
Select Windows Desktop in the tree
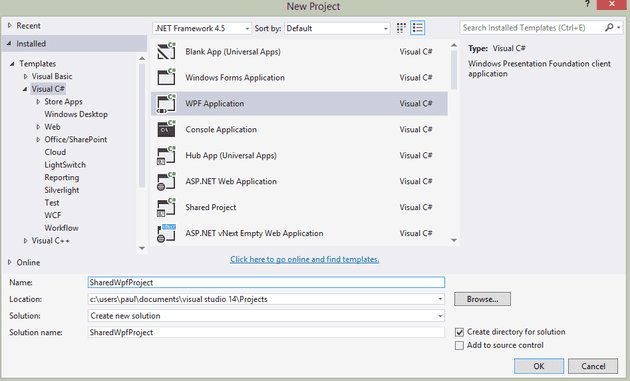(x=76, y=114)
